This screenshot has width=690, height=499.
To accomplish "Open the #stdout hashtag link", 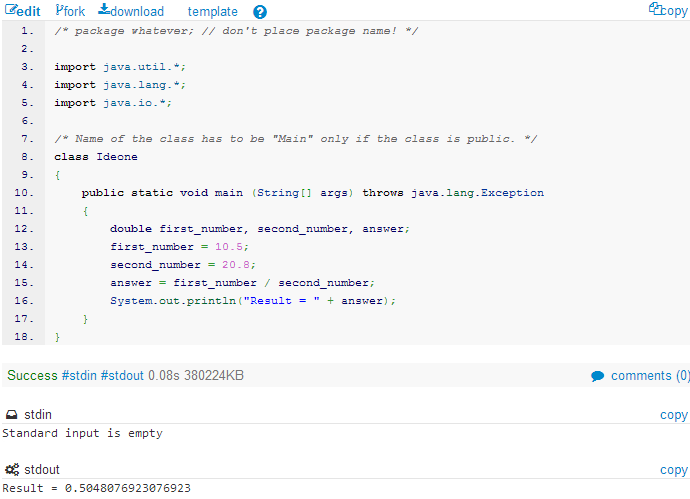I will [x=122, y=375].
